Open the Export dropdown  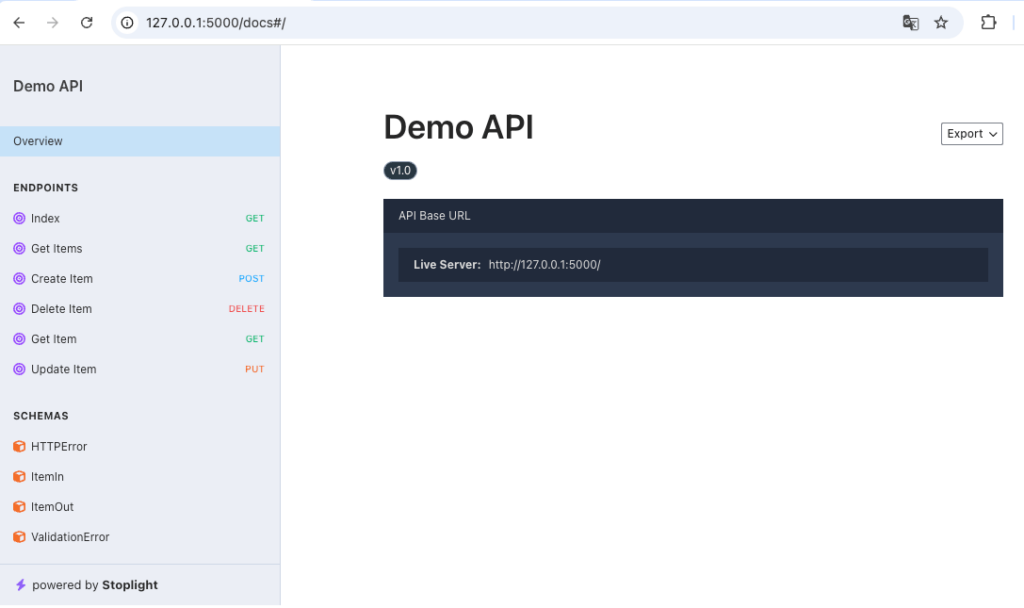click(971, 133)
